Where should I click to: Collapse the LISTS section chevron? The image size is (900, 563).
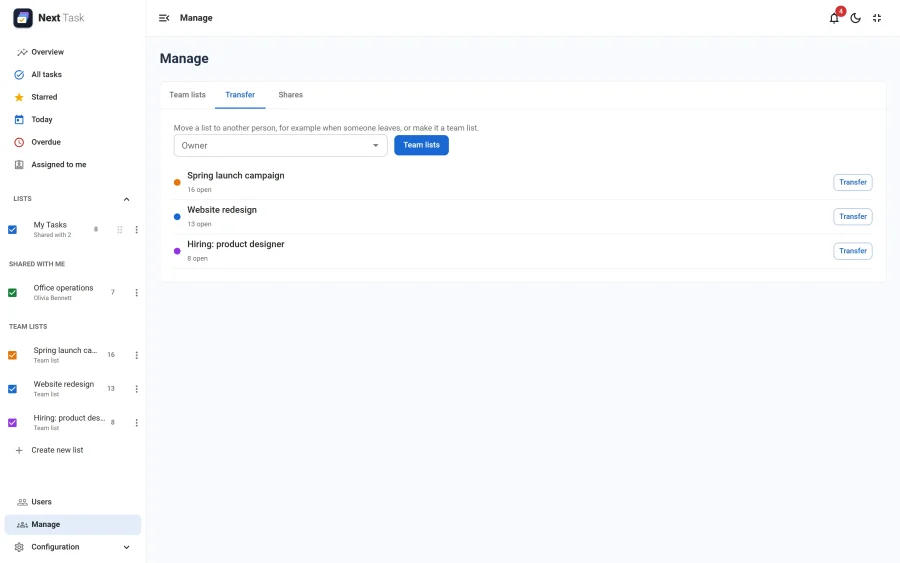(x=126, y=199)
